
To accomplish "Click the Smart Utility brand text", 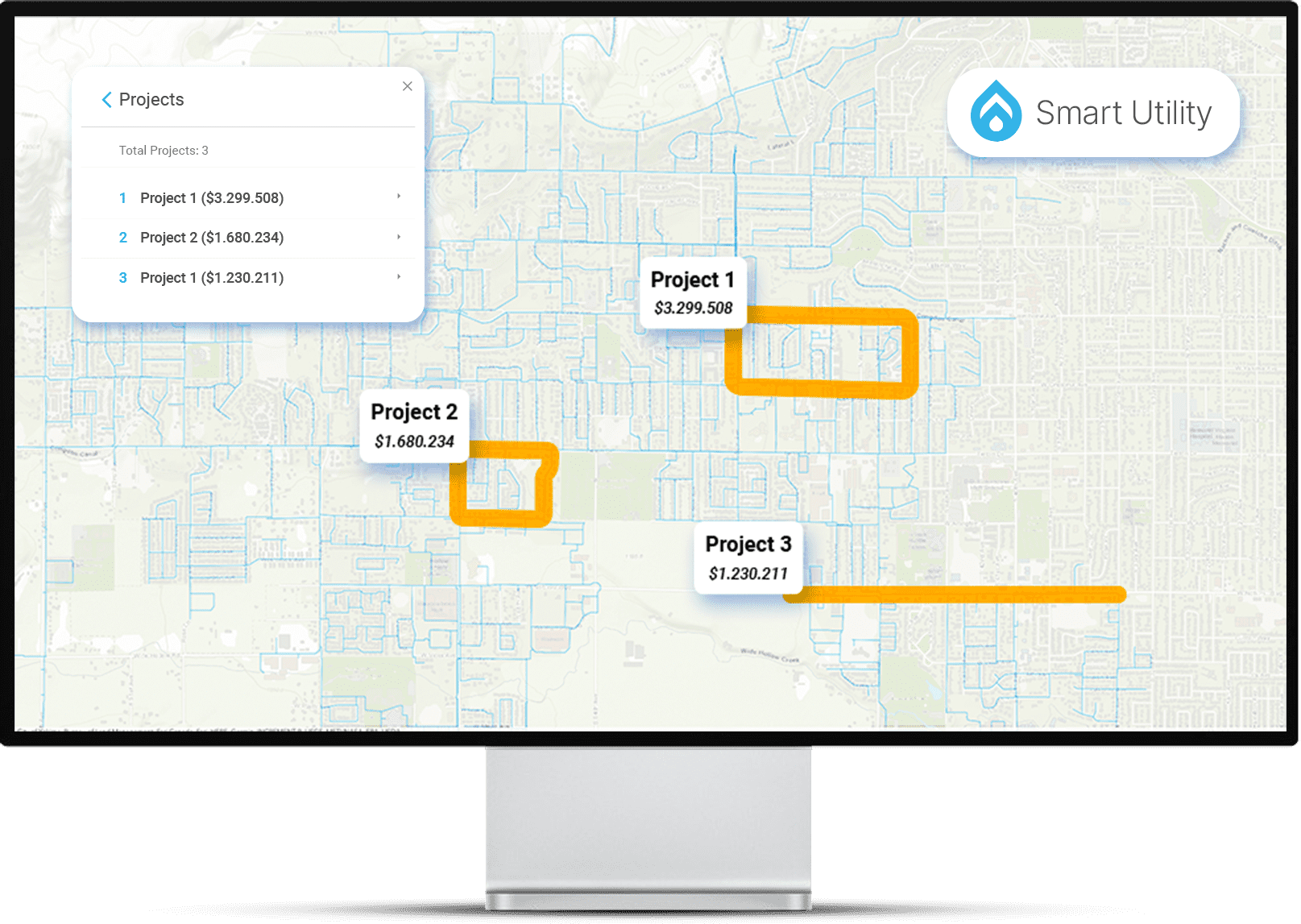I will coord(1123,113).
